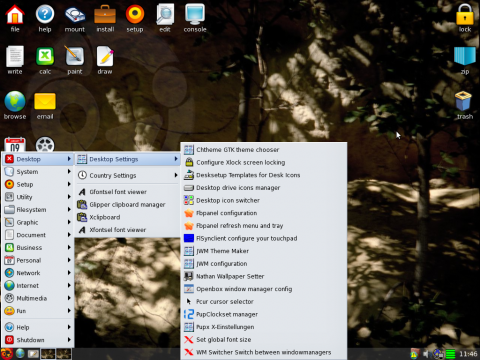Open Fbpanel configuration
Image resolution: width=480 pixels, height=360 pixels.
coord(264,213)
